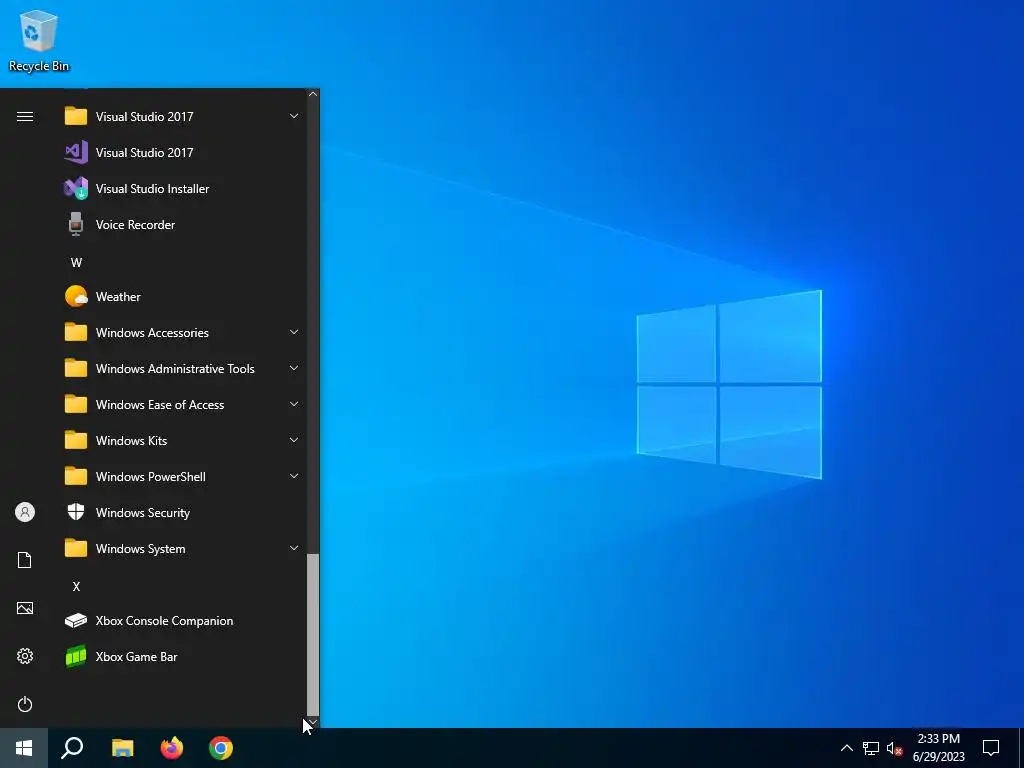Viewport: 1024px width, 768px height.
Task: Open the Recycle Bin desktop icon
Action: click(x=39, y=40)
